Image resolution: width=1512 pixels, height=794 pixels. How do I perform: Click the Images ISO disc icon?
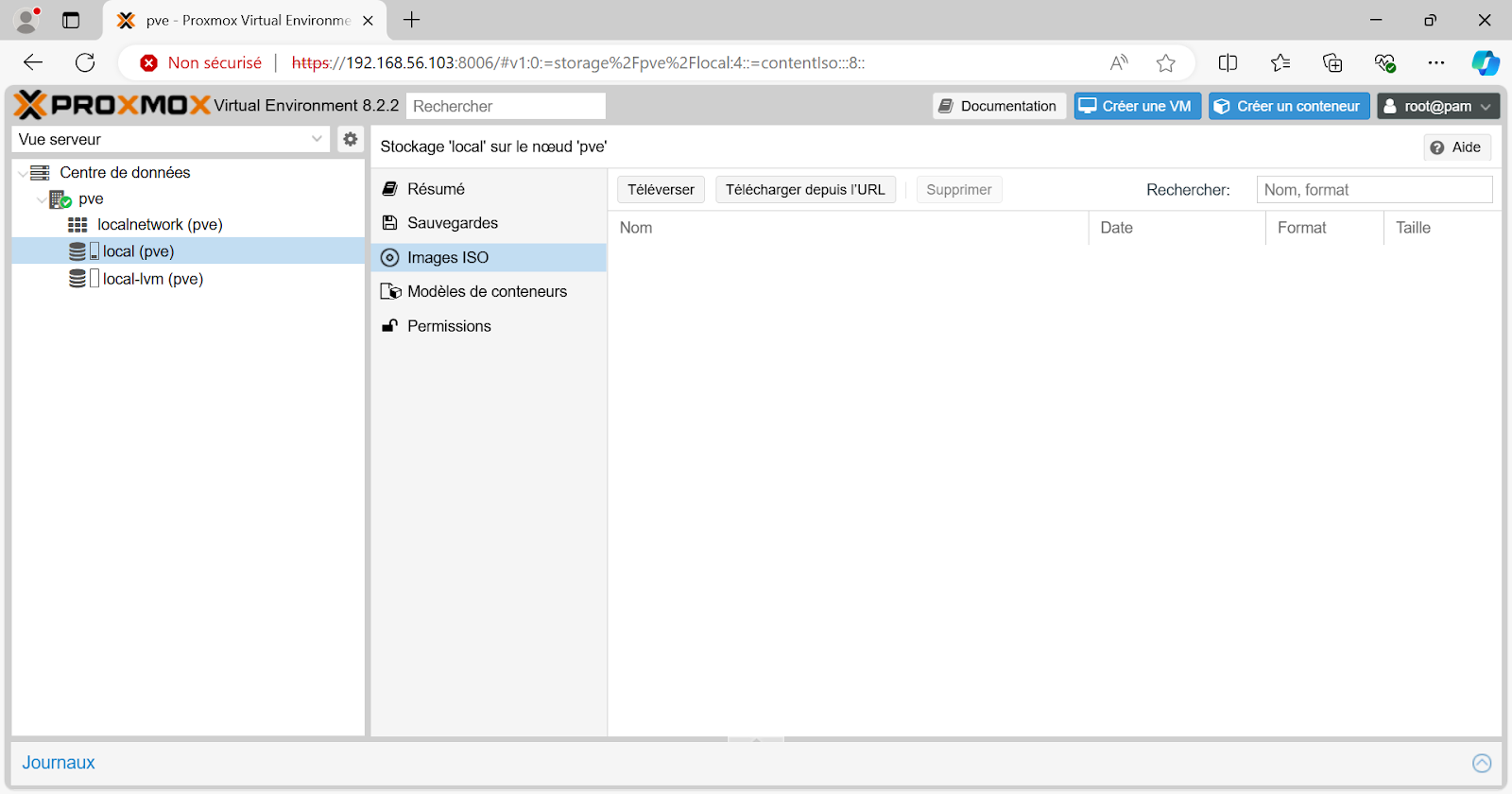[389, 257]
